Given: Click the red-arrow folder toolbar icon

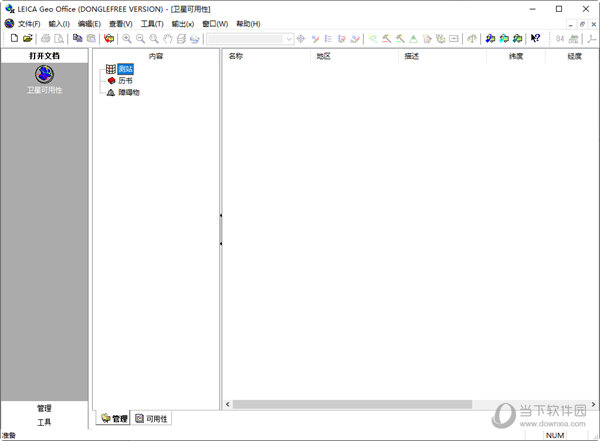Looking at the screenshot, I should [x=109, y=38].
